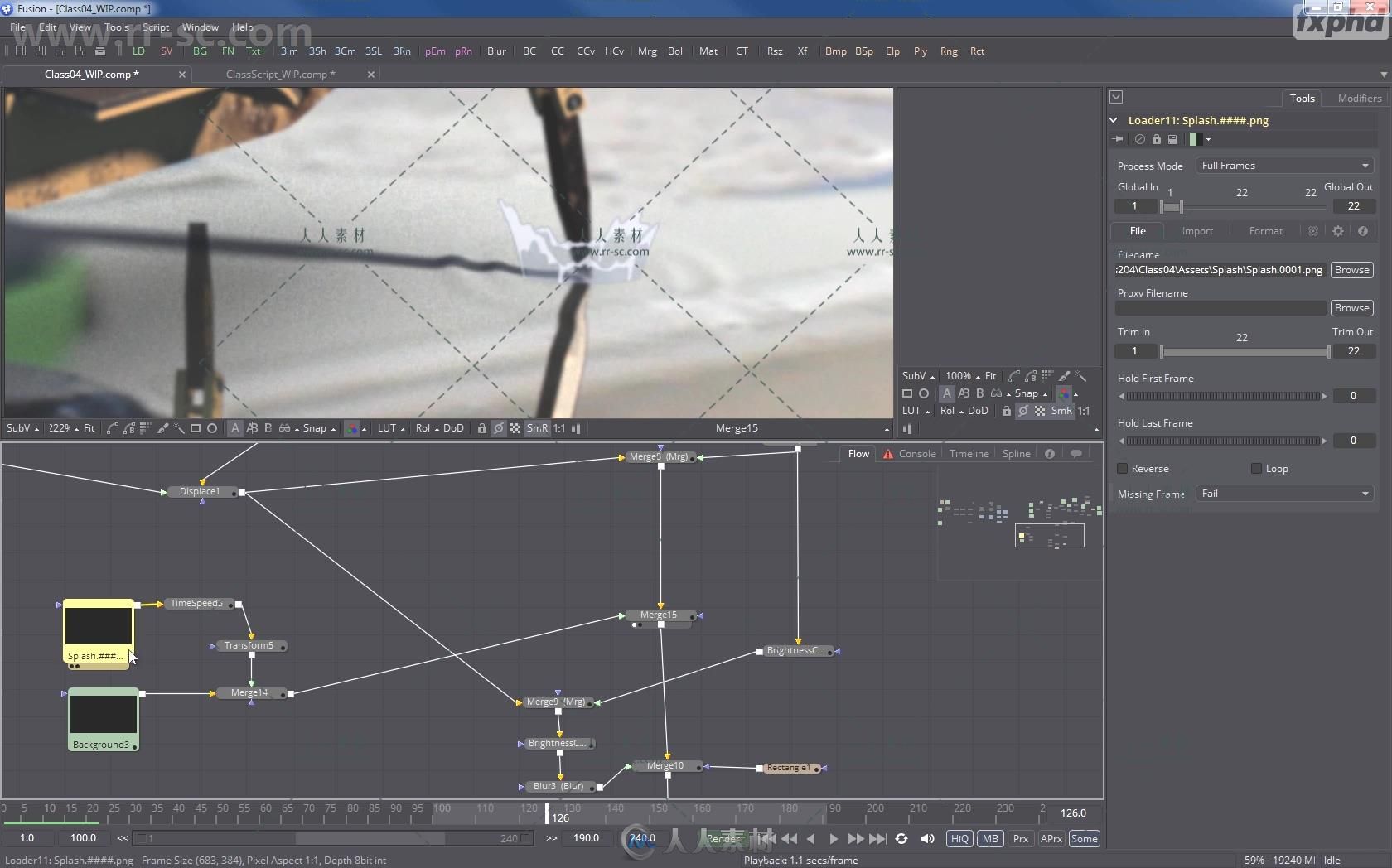Switch to the Modifiers tab
1392x868 pixels.
1360,98
